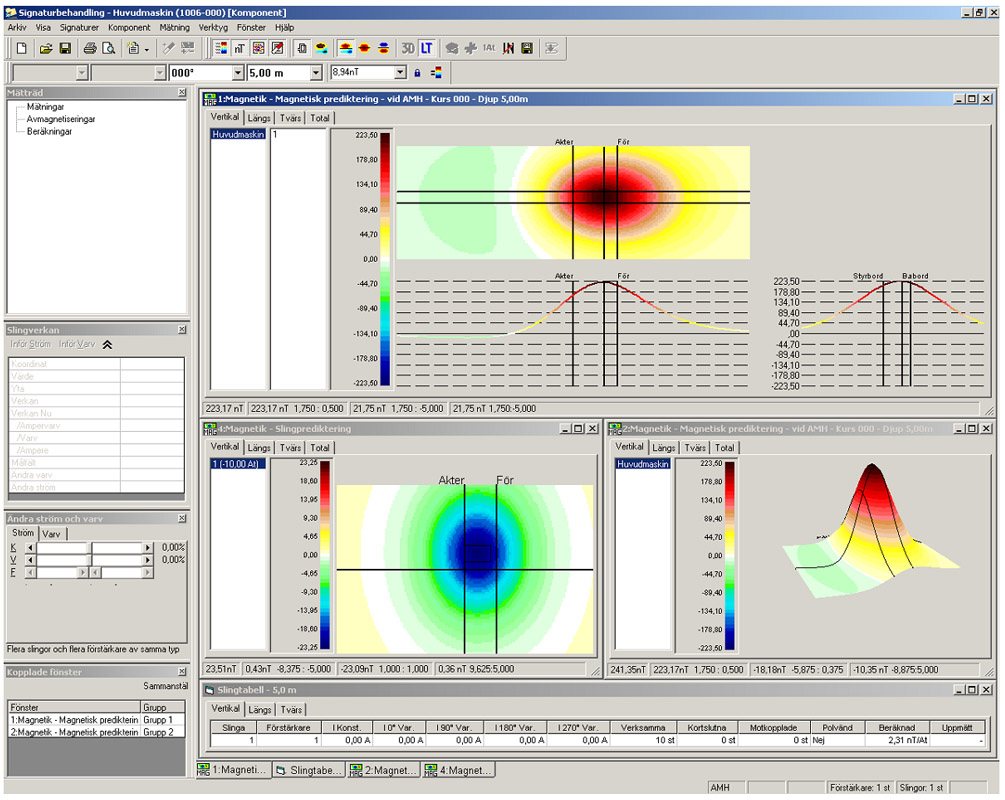The height and width of the screenshot is (800, 1005).
Task: Click the coil component toolbar icon
Action: 302,48
